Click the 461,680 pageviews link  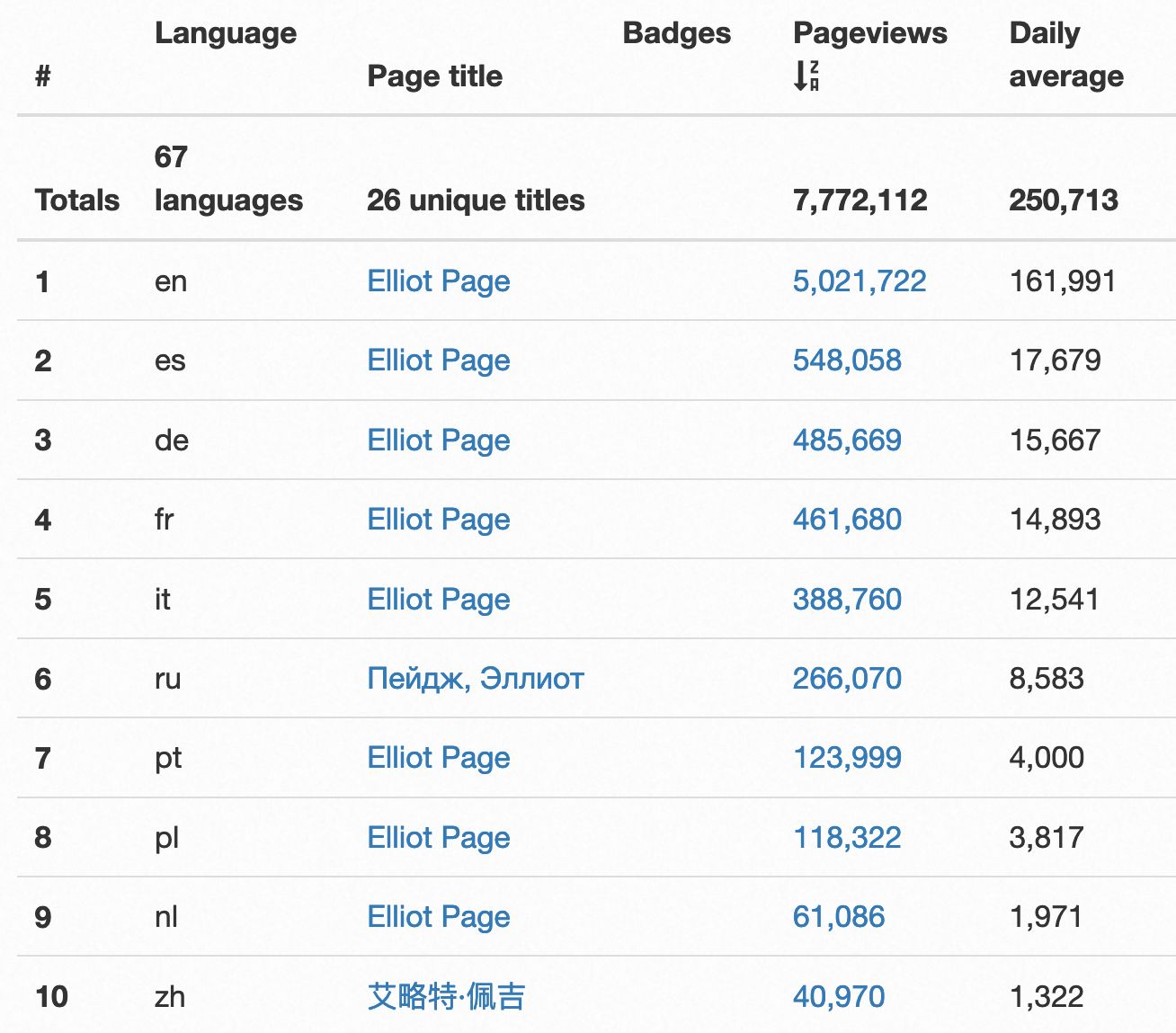pos(847,520)
